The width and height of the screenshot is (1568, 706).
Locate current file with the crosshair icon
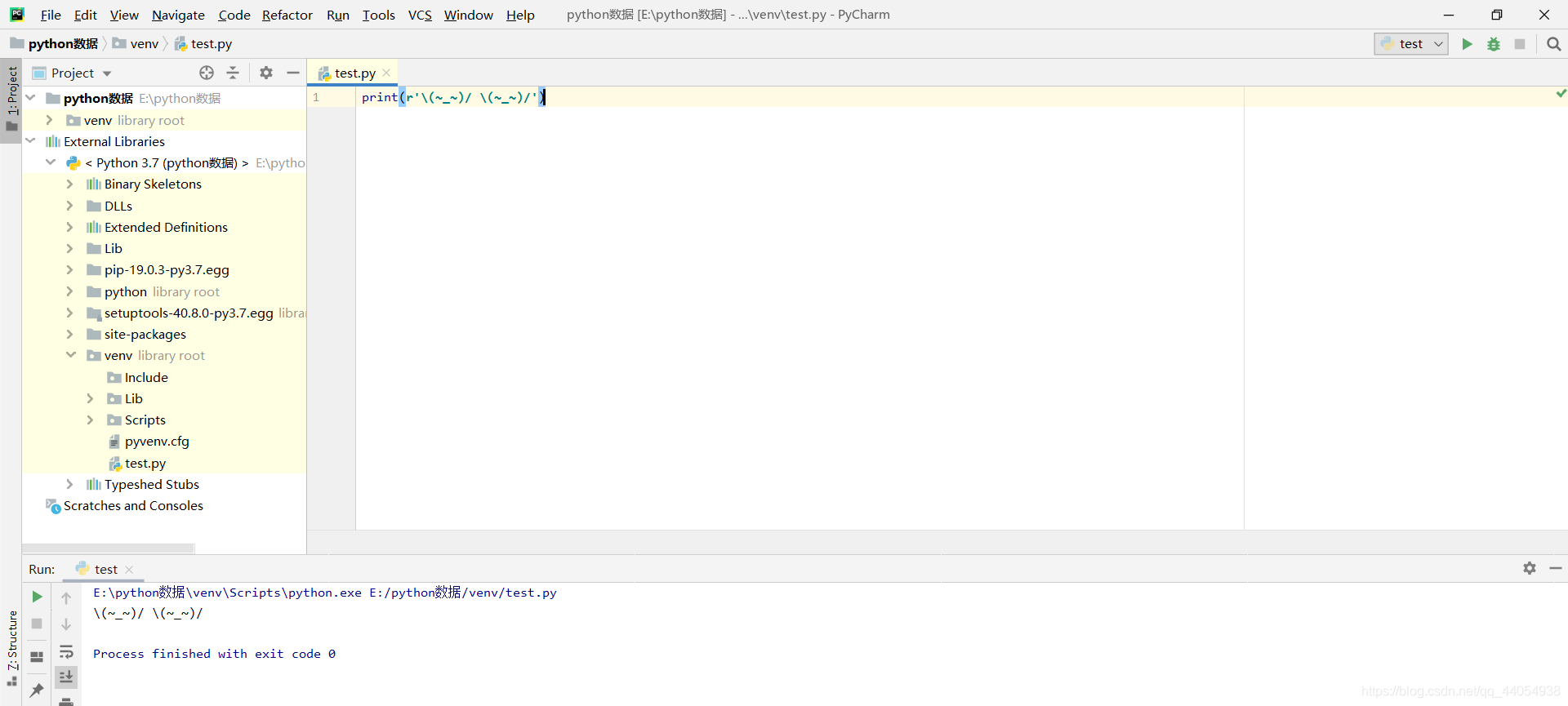click(x=207, y=73)
